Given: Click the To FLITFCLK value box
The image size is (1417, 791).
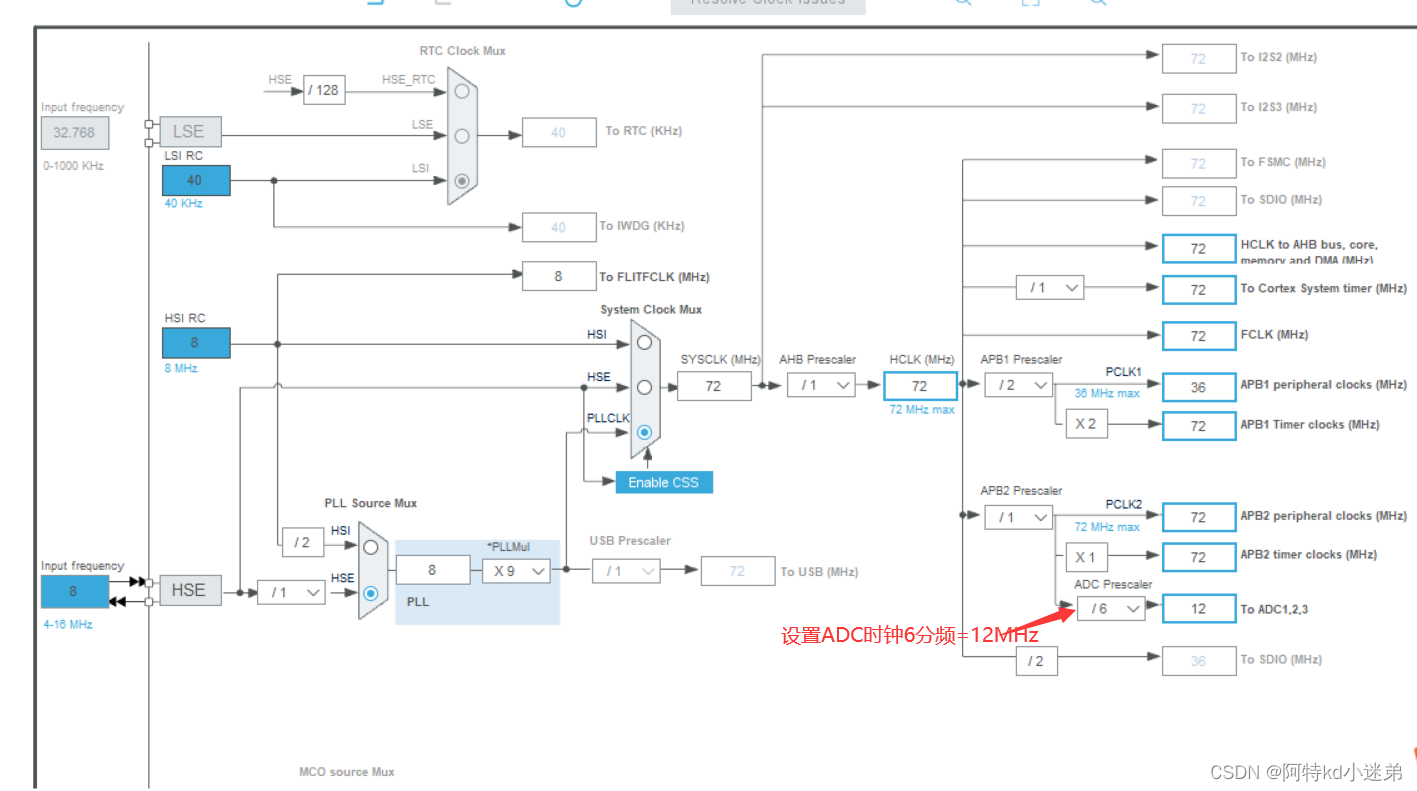Looking at the screenshot, I should pos(559,276).
